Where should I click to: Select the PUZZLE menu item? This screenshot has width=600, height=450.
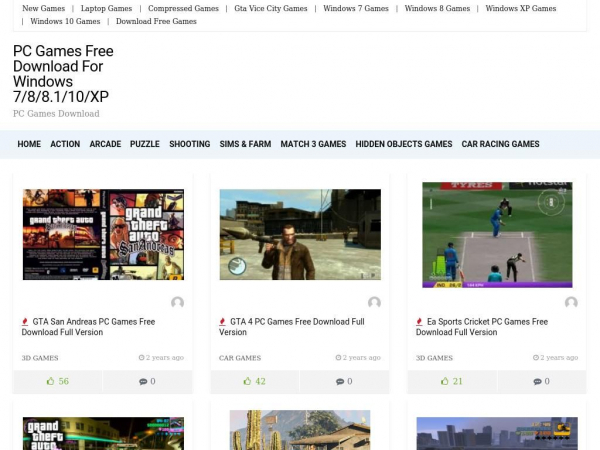click(145, 144)
